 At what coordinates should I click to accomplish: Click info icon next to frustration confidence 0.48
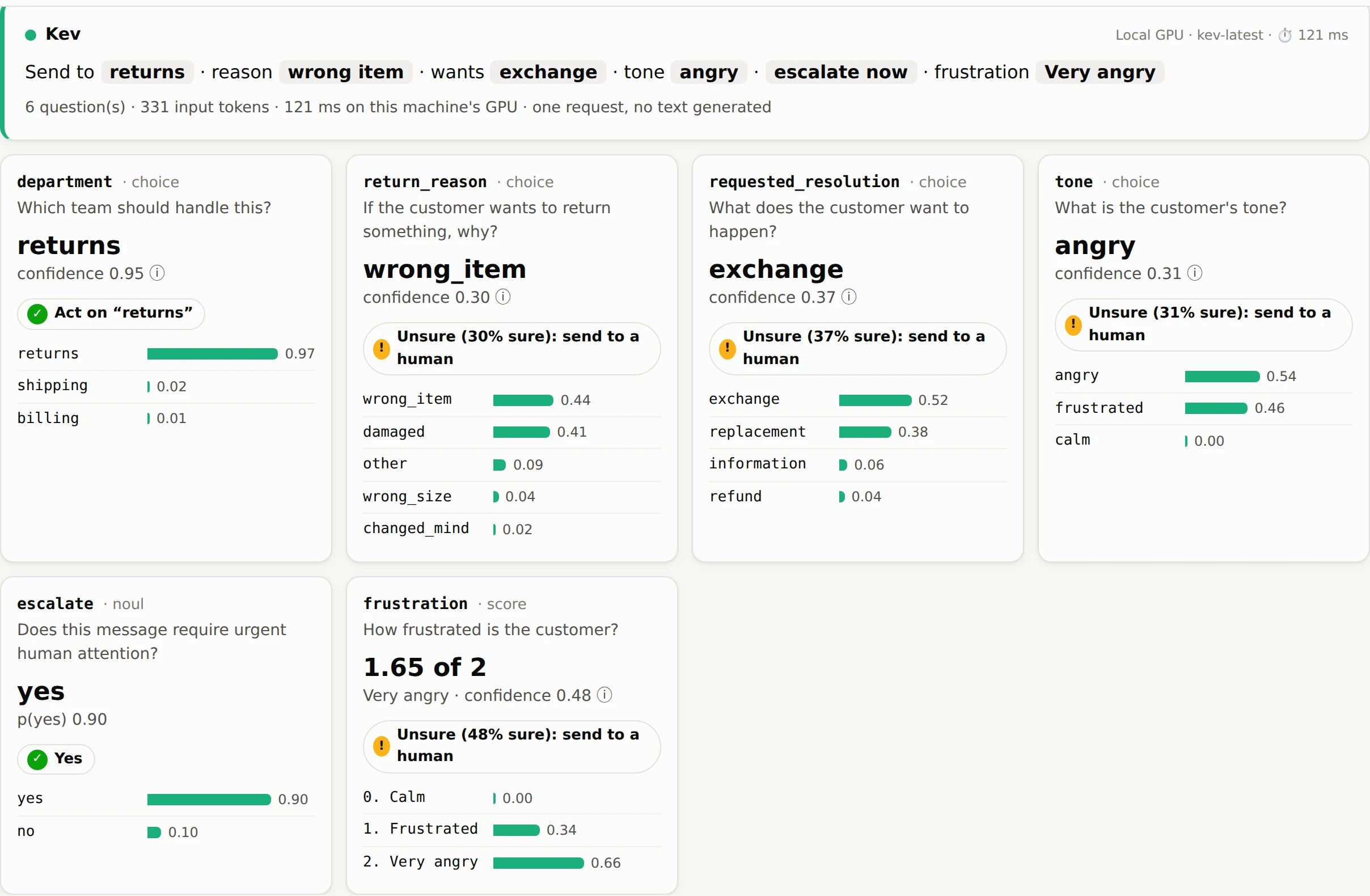(x=604, y=695)
